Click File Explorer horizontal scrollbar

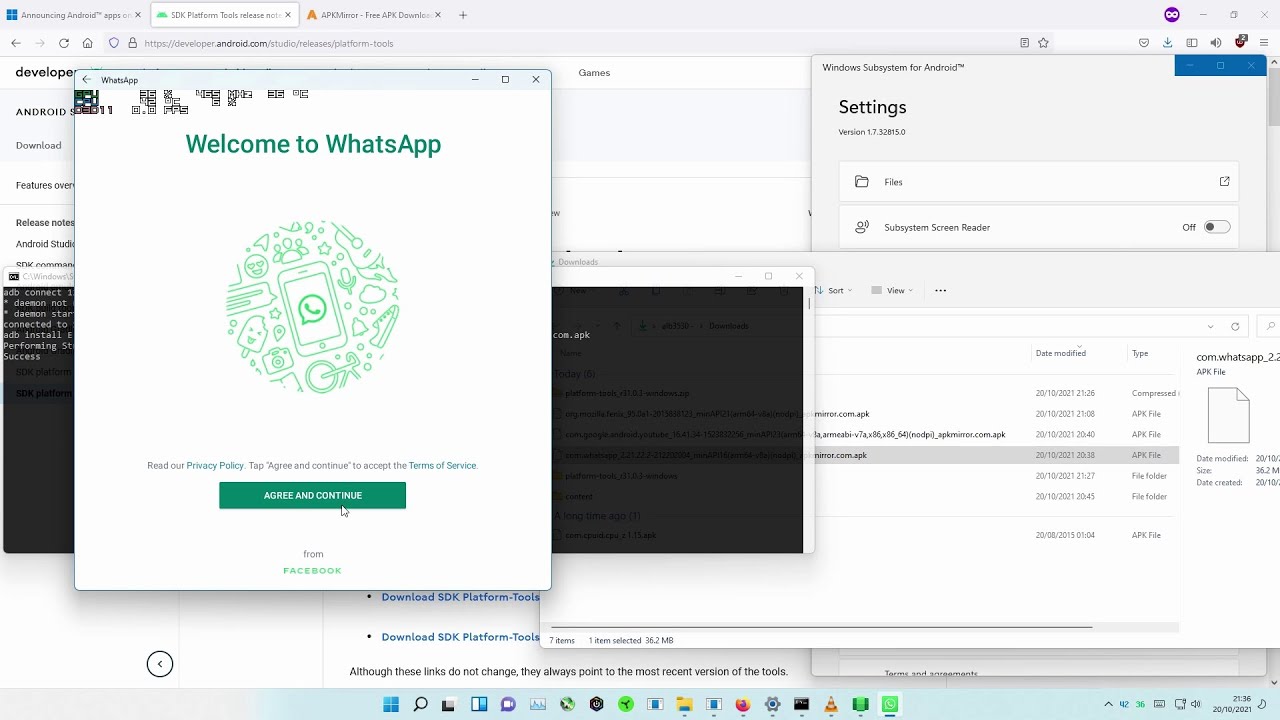[x=820, y=627]
